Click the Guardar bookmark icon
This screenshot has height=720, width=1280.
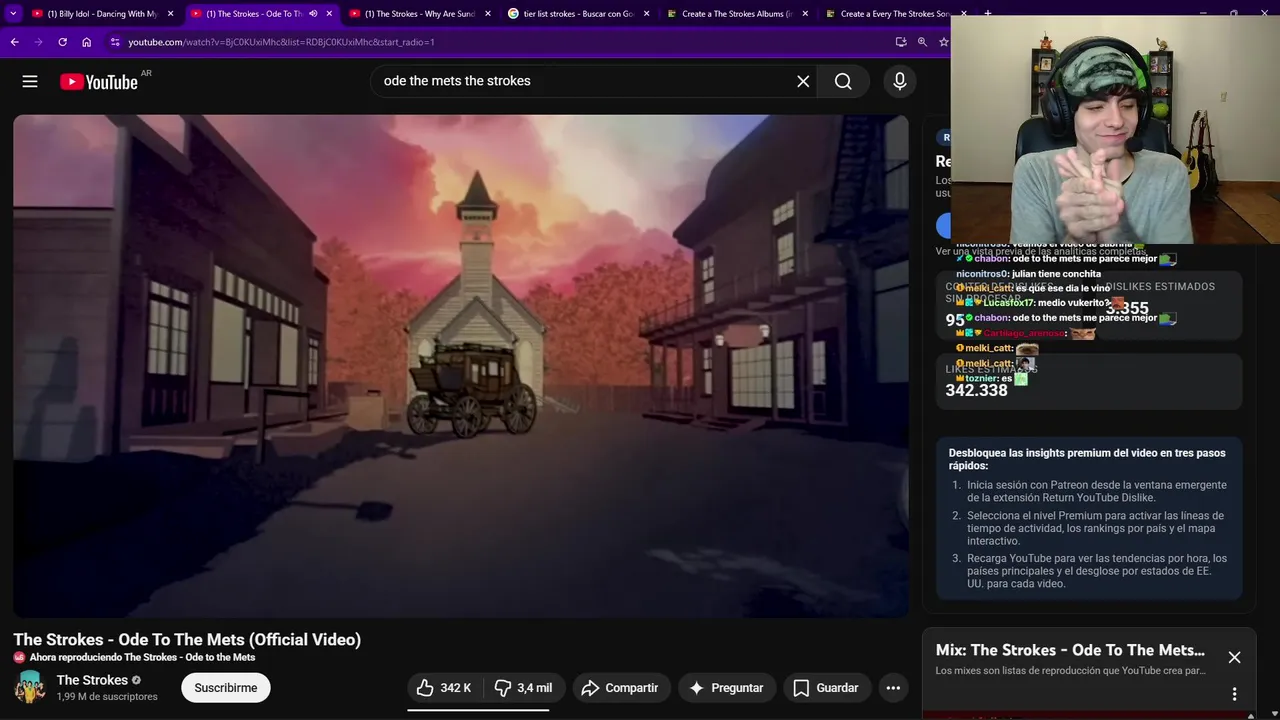pyautogui.click(x=801, y=688)
